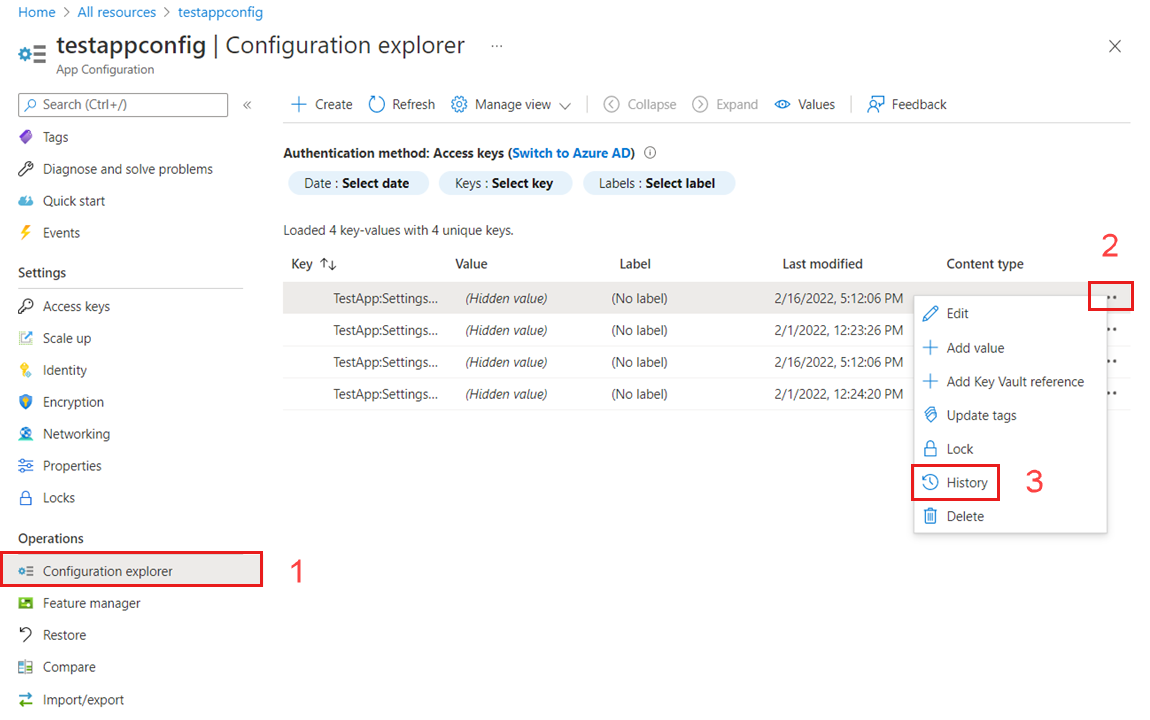Open the Locks settings page
Viewport: 1150px width, 720px height.
point(59,497)
